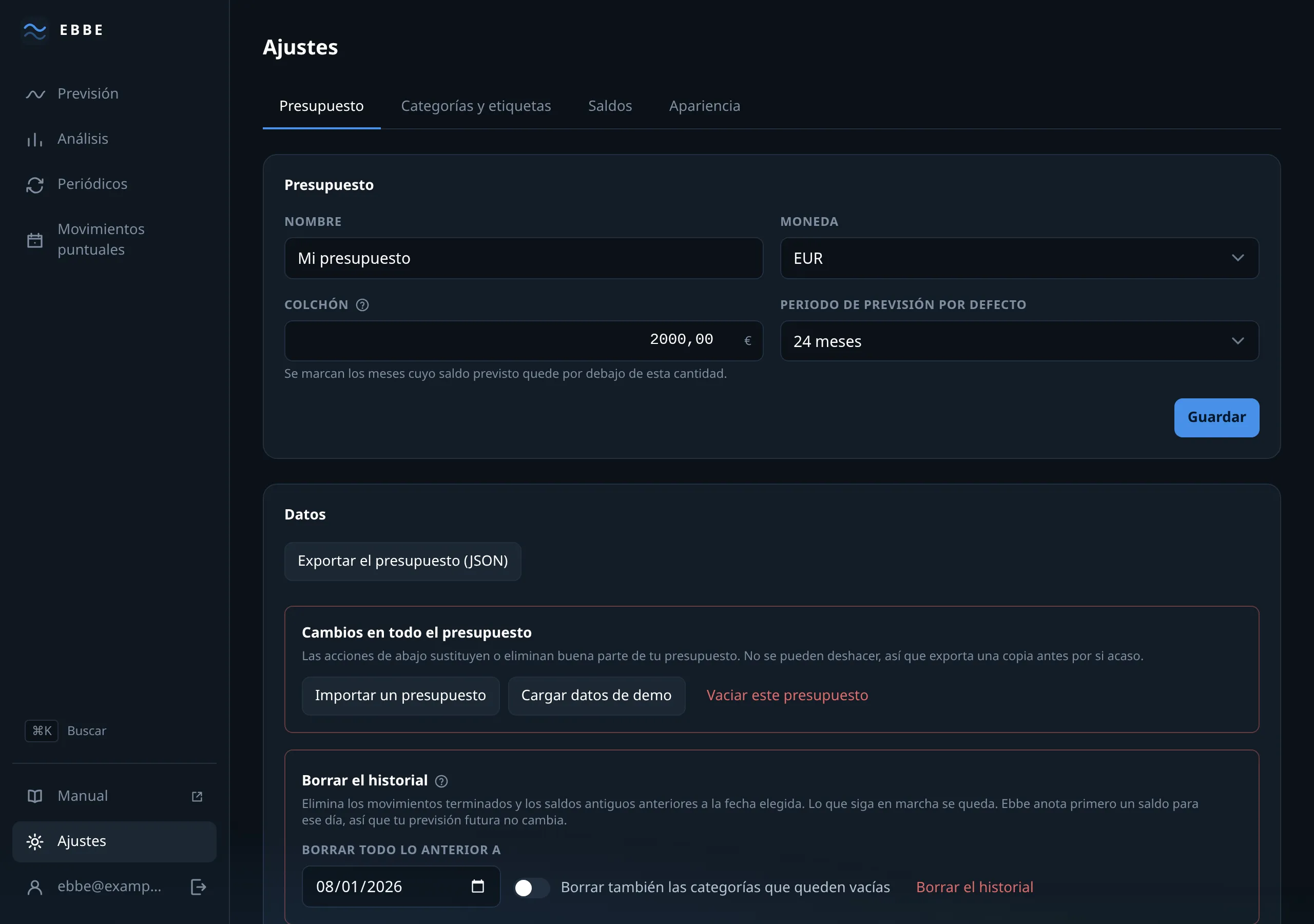
Task: Click the Ajustes page heading
Action: coord(300,48)
